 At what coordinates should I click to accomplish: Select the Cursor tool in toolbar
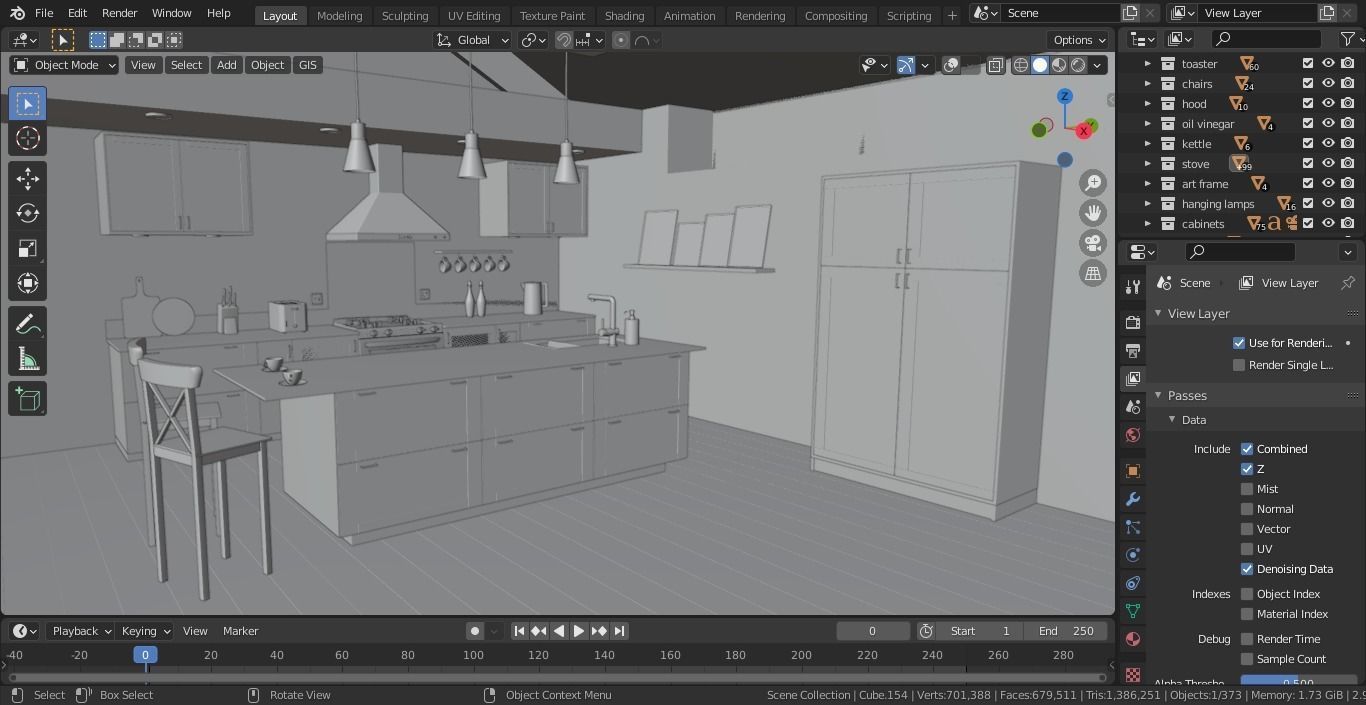tap(28, 138)
